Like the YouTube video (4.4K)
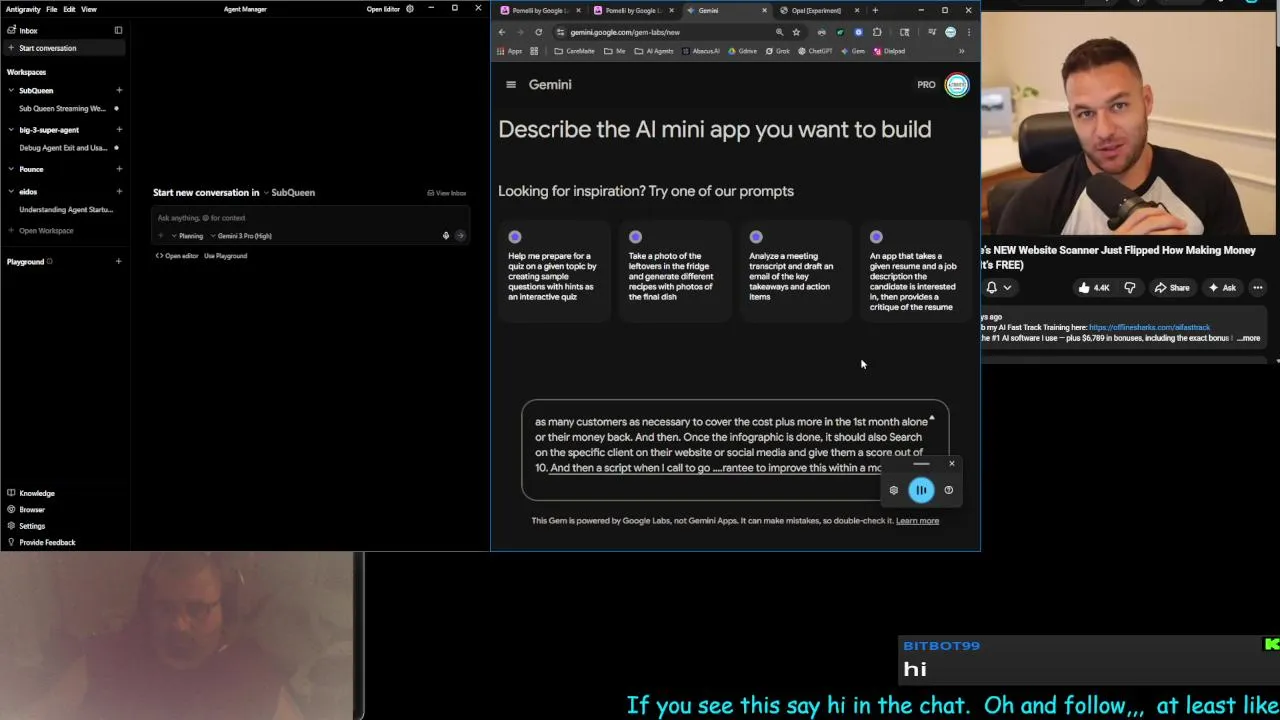 [x=1093, y=288]
